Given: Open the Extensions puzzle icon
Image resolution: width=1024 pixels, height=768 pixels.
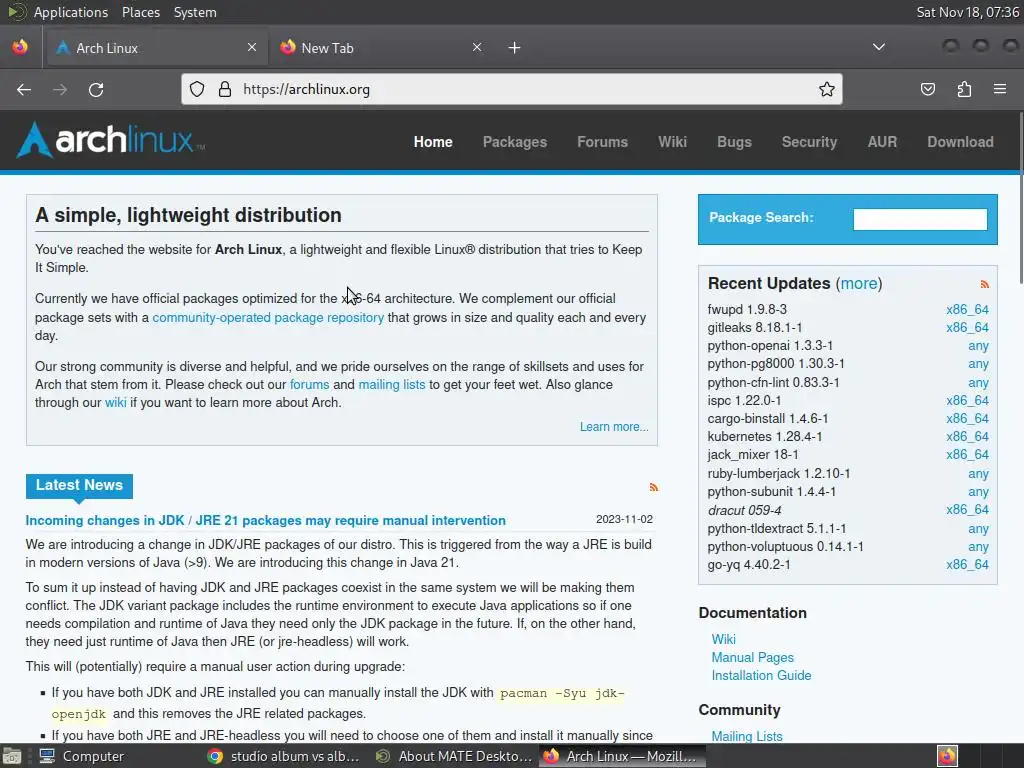Looking at the screenshot, I should (x=964, y=89).
